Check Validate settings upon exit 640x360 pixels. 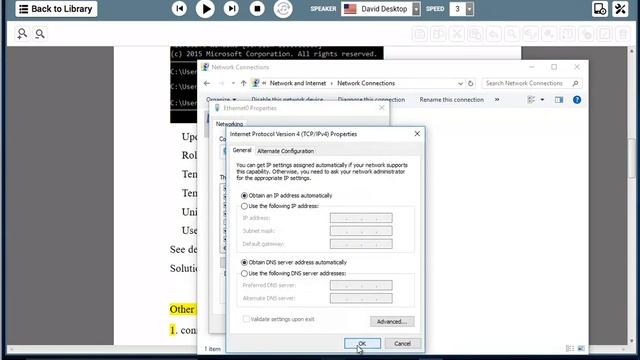tap(279, 319)
